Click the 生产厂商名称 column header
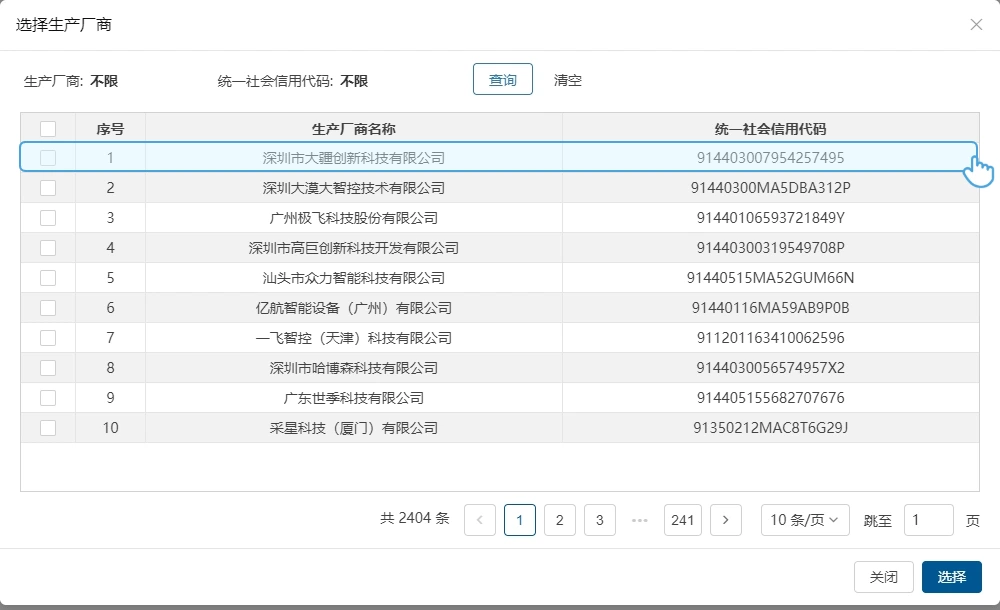The height and width of the screenshot is (610, 1000). pos(354,129)
